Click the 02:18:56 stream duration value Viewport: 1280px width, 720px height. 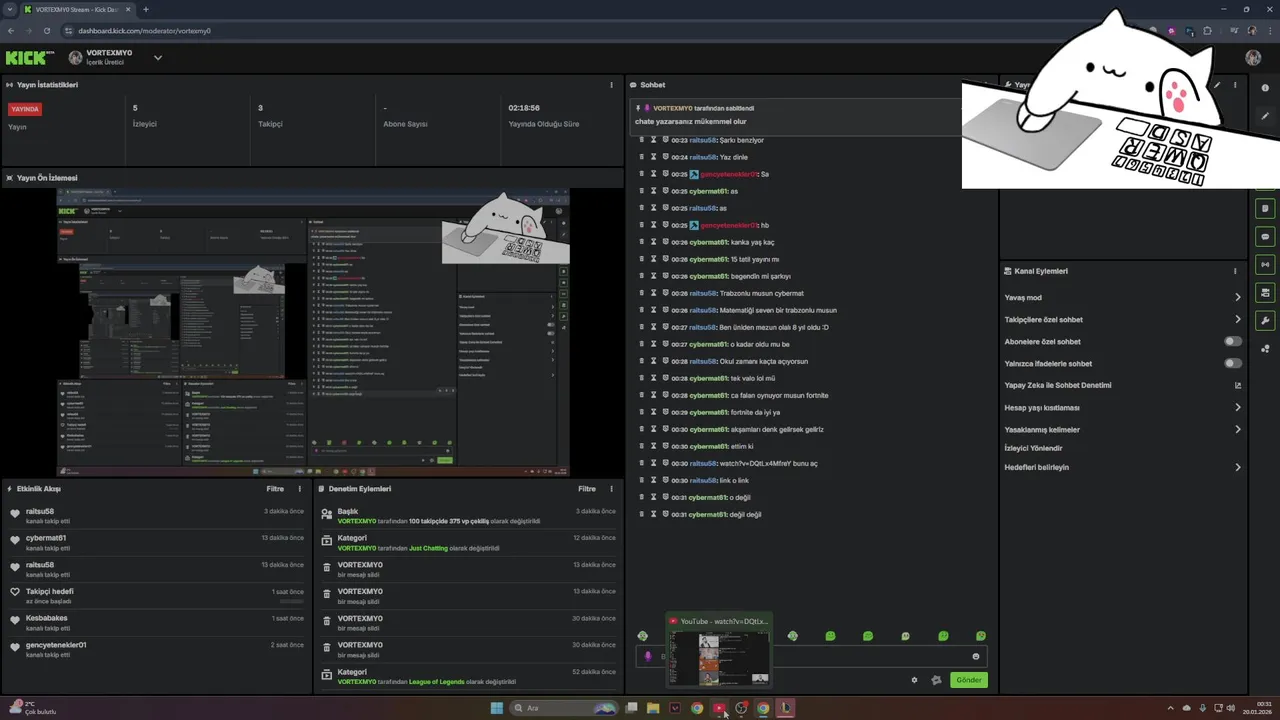coord(524,108)
